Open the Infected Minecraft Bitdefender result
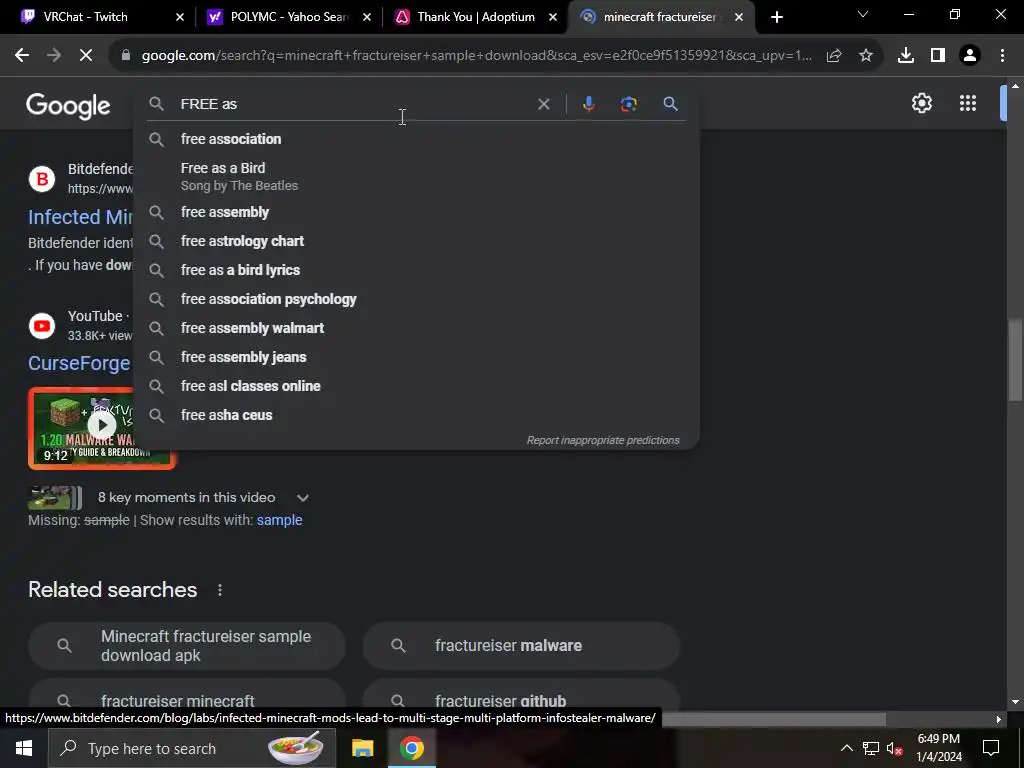The width and height of the screenshot is (1024, 768). pyautogui.click(x=80, y=217)
